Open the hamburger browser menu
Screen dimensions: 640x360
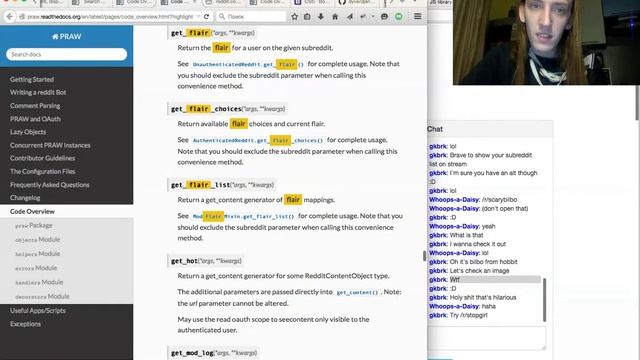[x=418, y=17]
